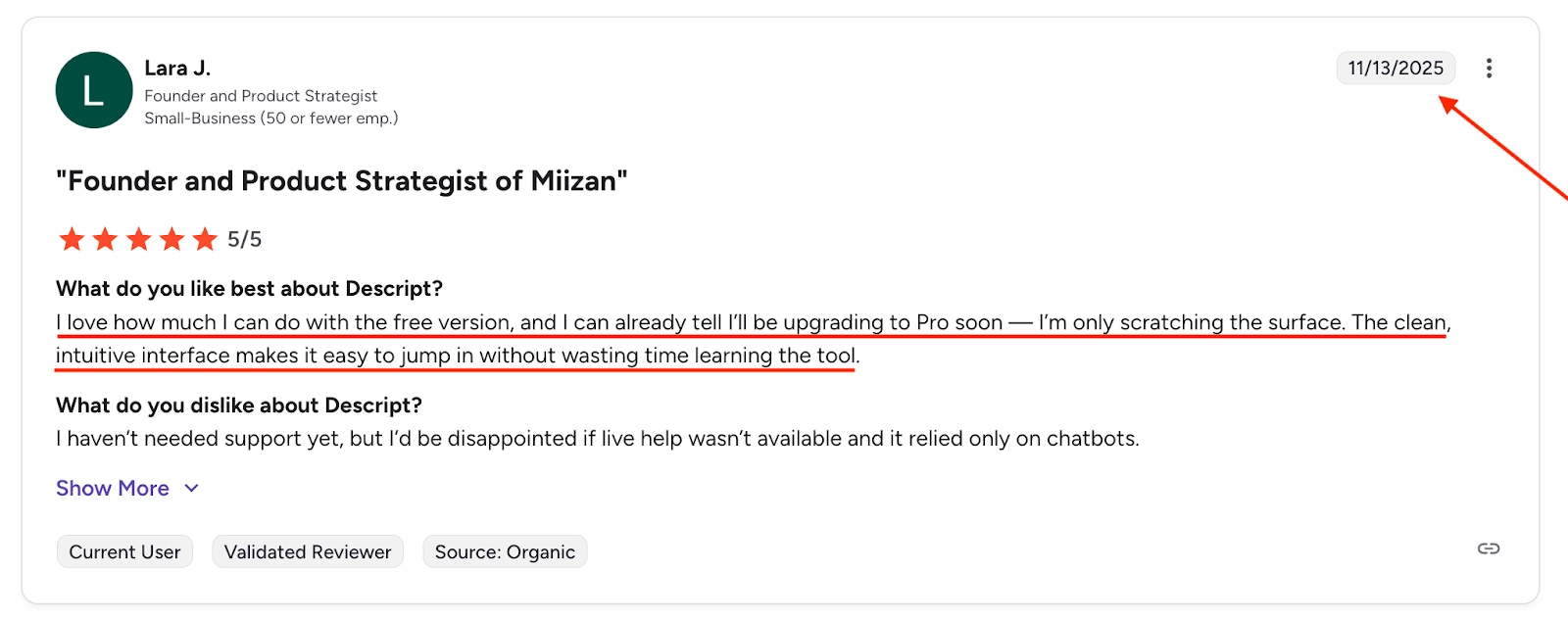Toggle the Current User filter tag

coord(124,550)
